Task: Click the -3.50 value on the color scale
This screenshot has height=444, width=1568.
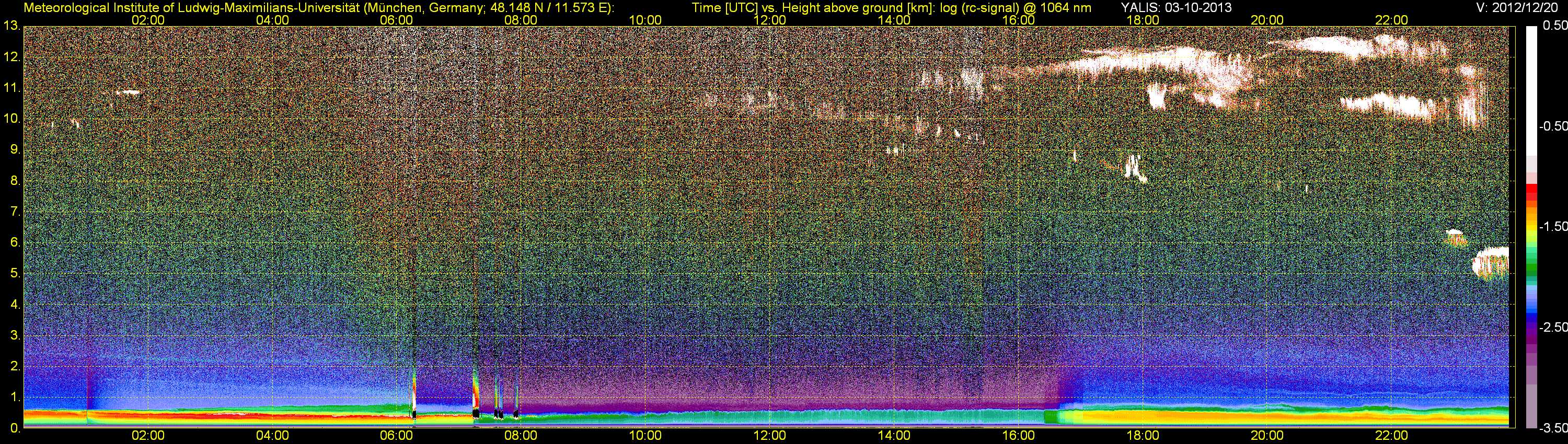Action: (1553, 428)
